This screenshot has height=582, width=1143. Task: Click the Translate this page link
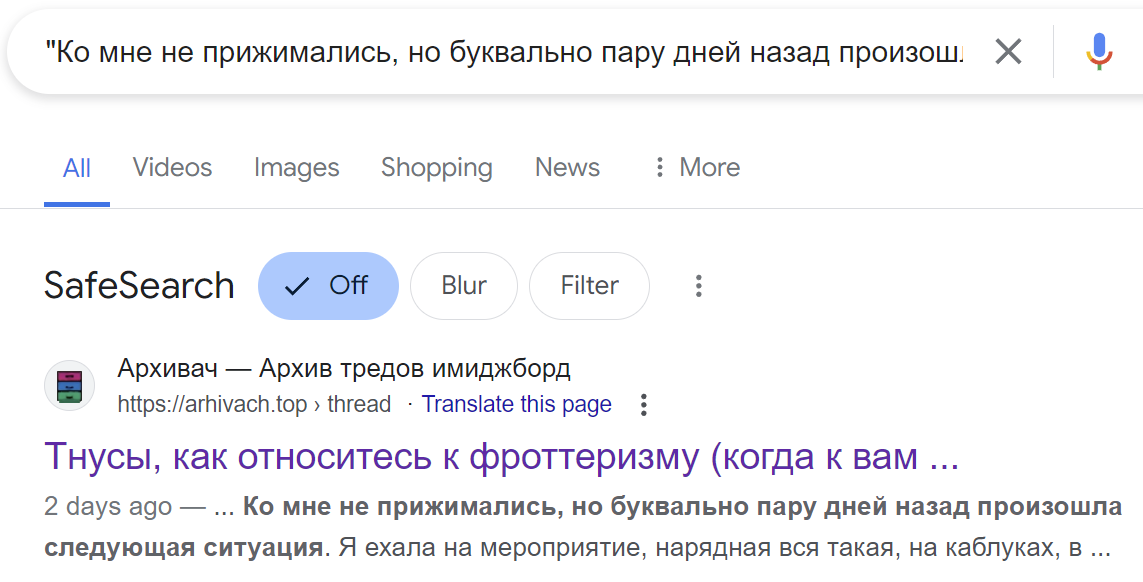click(517, 404)
